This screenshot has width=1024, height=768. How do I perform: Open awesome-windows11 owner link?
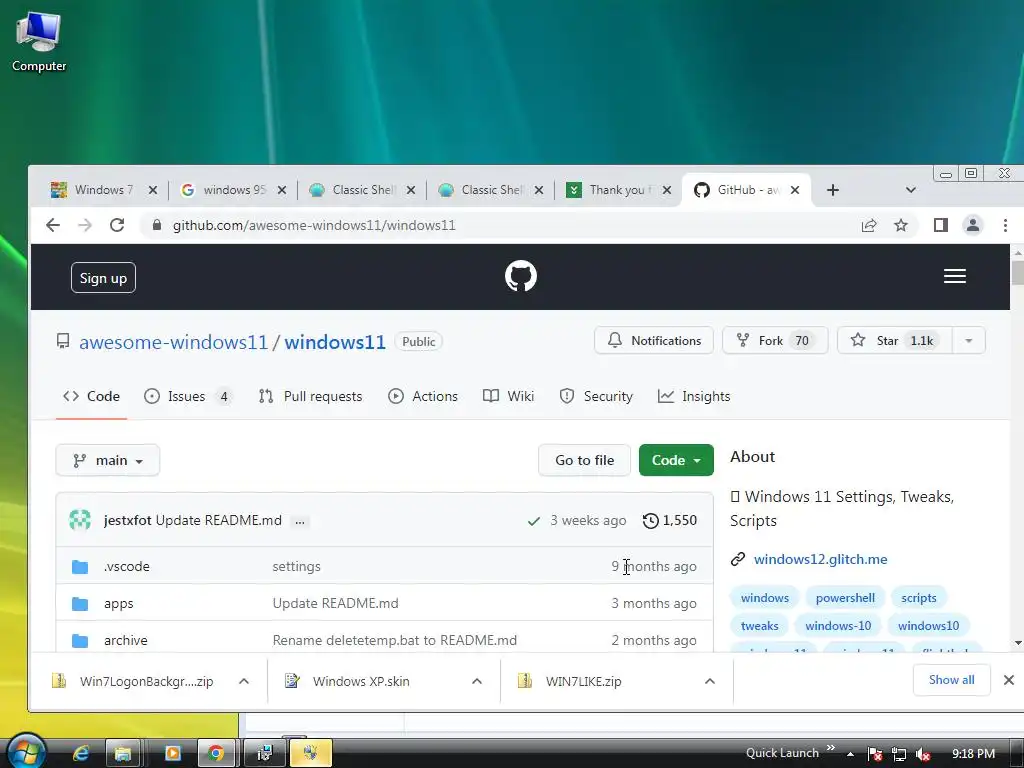[173, 342]
